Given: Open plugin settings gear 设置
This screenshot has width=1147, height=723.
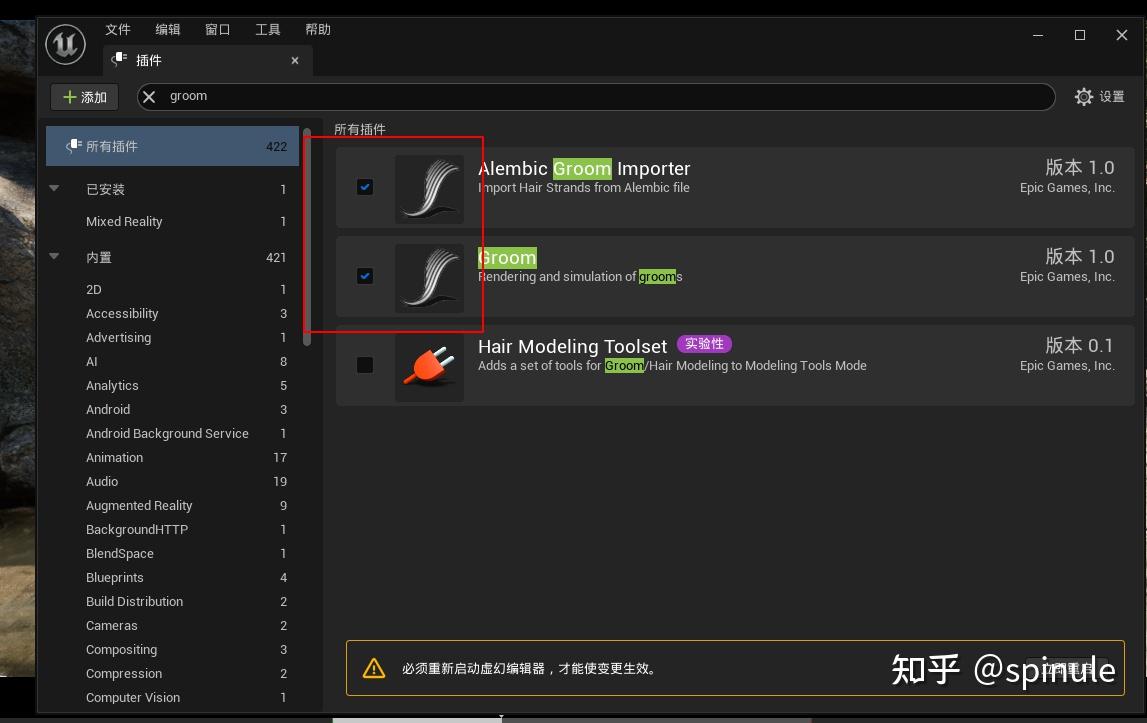Looking at the screenshot, I should point(1099,97).
